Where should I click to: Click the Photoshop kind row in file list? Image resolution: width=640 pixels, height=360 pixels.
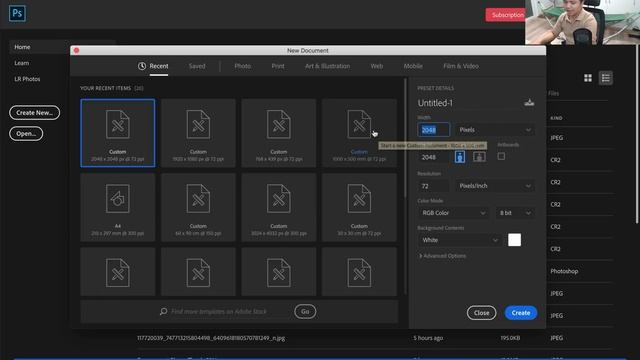click(564, 271)
